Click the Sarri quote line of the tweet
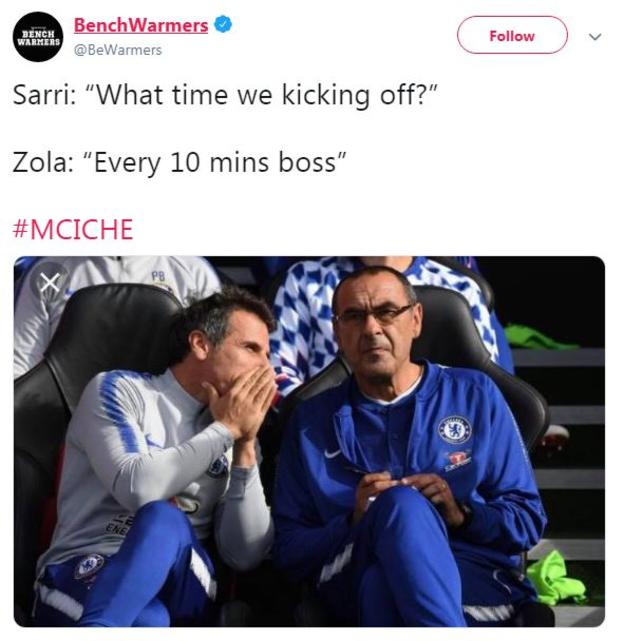624x641 pixels. tap(226, 98)
